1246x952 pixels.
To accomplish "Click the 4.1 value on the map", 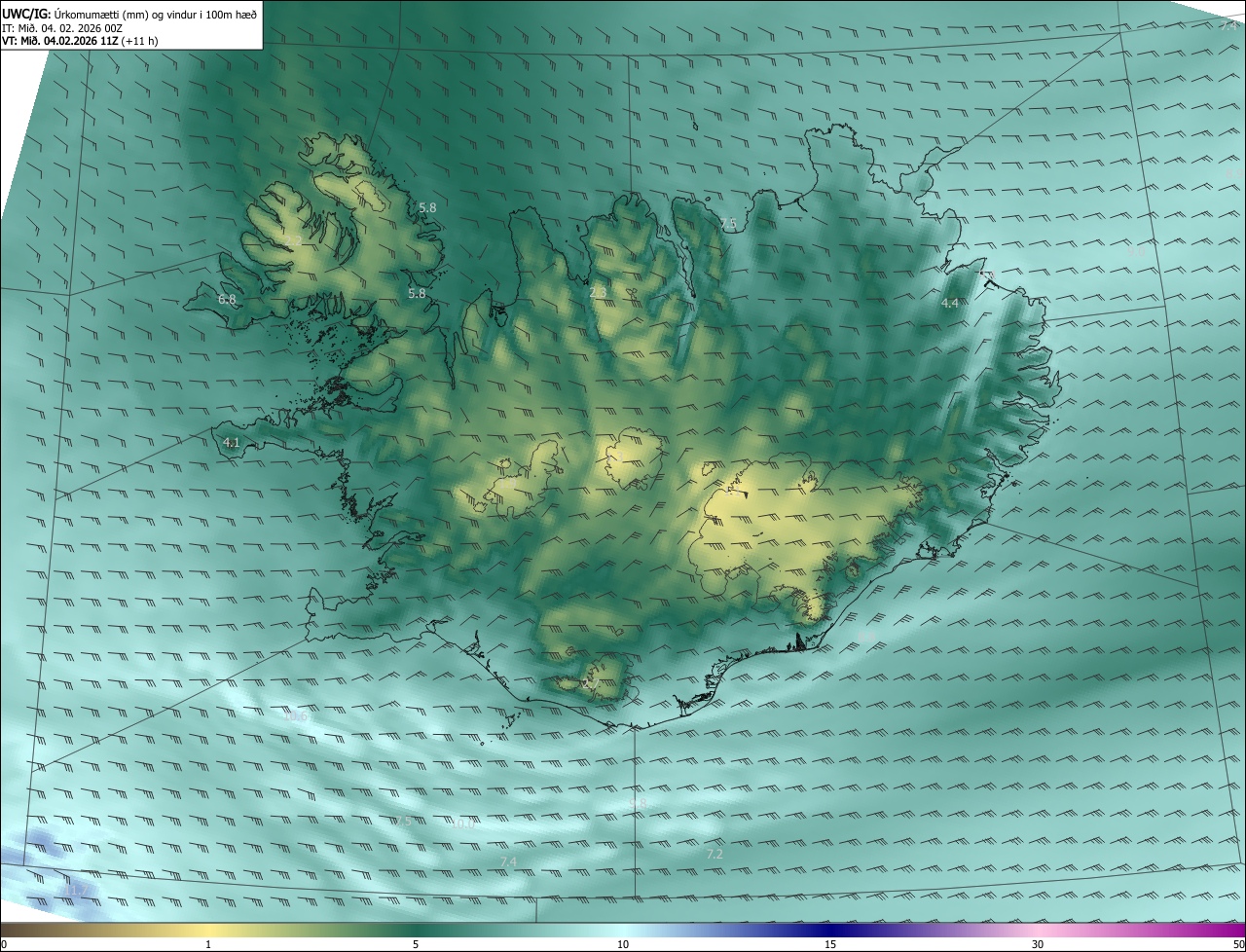I will coord(231,443).
